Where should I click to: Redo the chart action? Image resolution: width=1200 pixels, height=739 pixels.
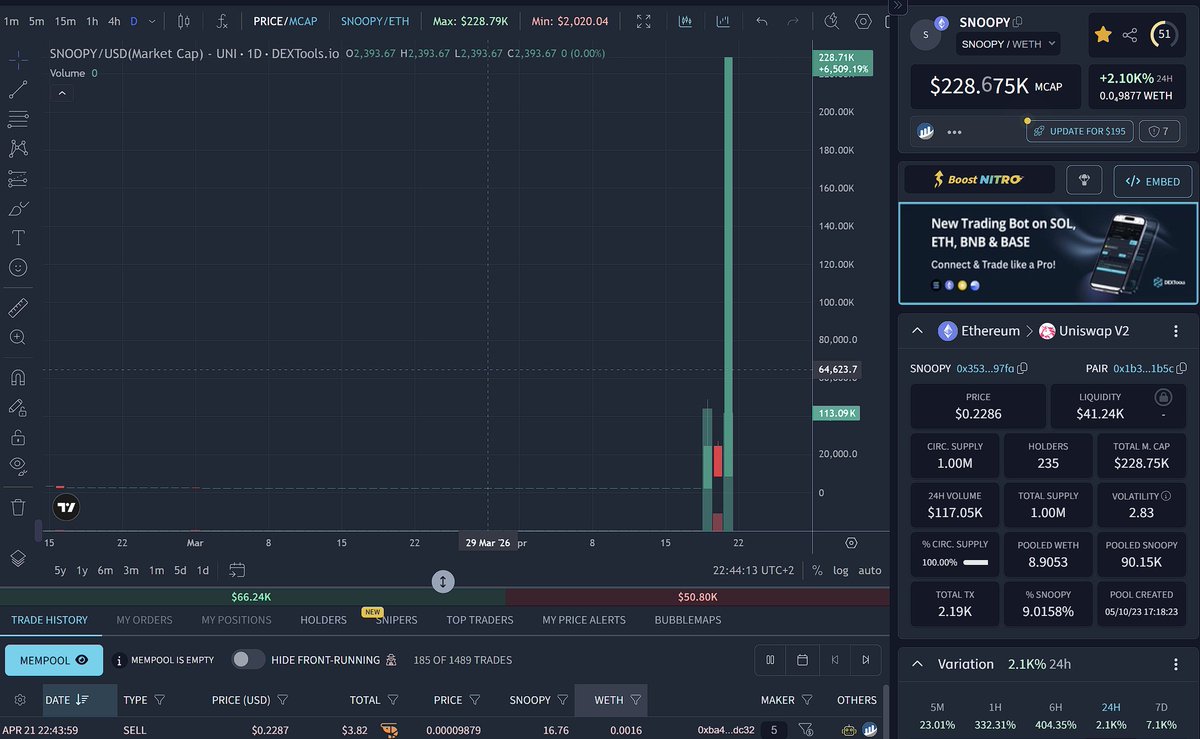[793, 21]
